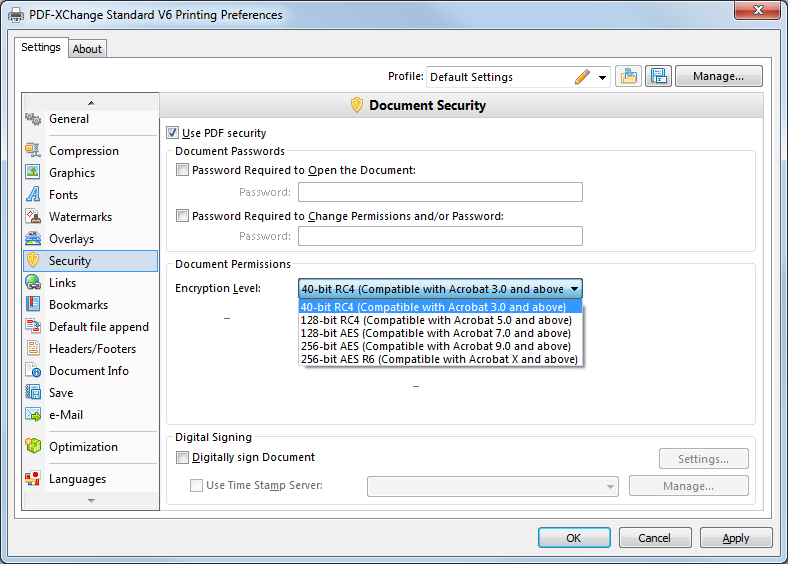Screen dimensions: 788x564
Task: Select 128-bit AES Acrobat 7.0 option
Action: (436, 333)
